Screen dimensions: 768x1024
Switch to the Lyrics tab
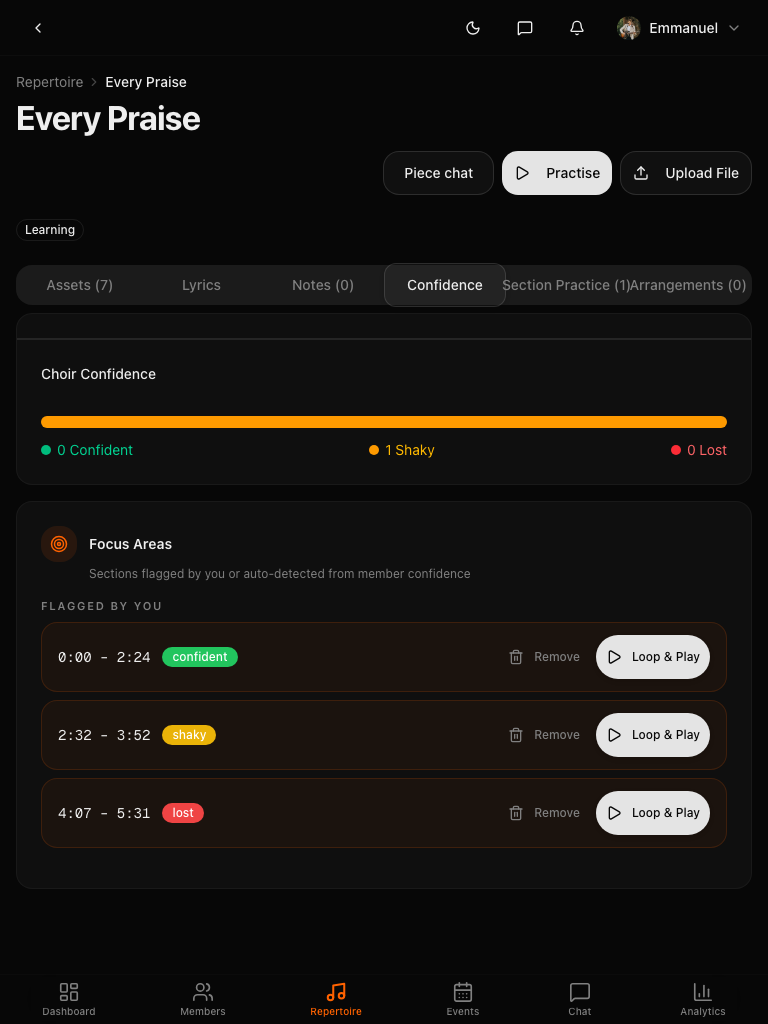click(x=201, y=285)
